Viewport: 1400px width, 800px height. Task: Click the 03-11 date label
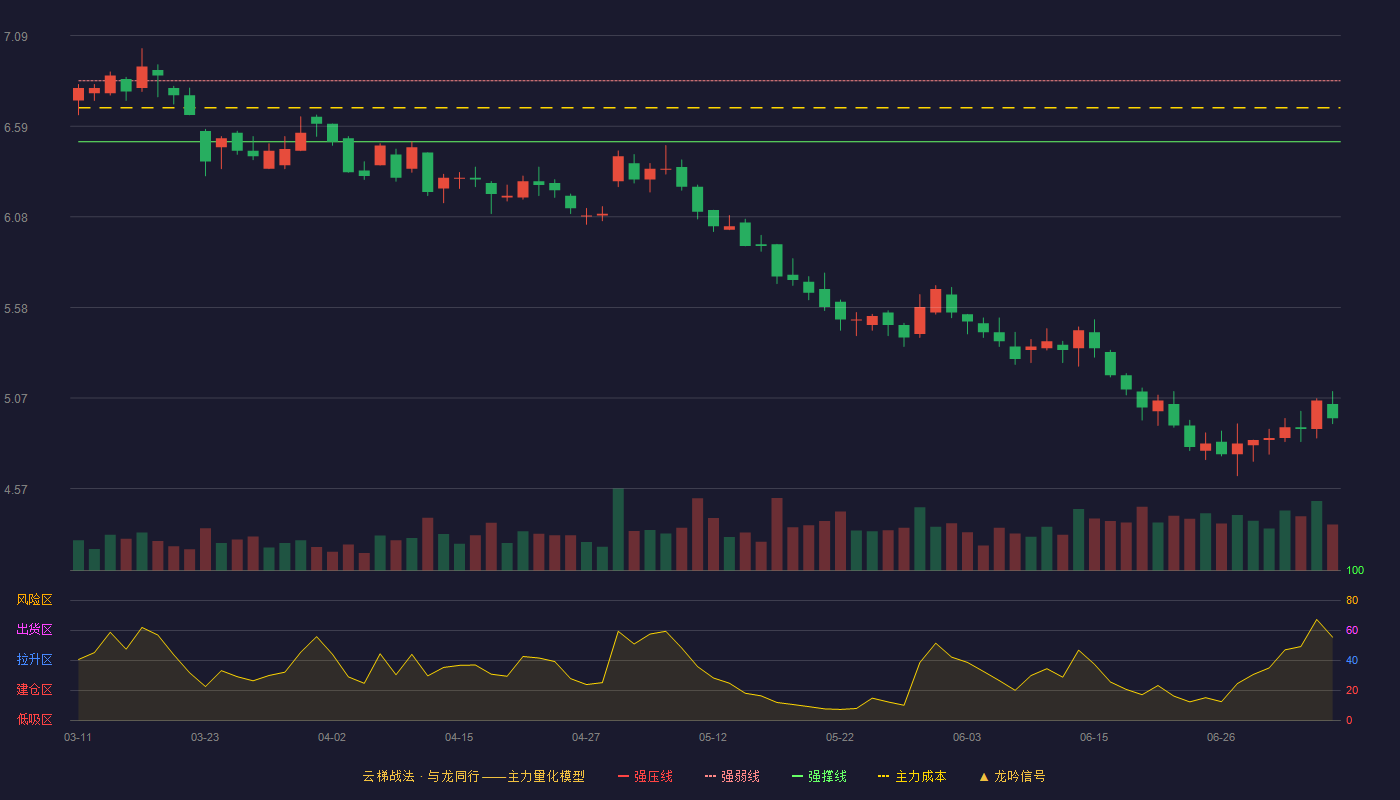(78, 737)
